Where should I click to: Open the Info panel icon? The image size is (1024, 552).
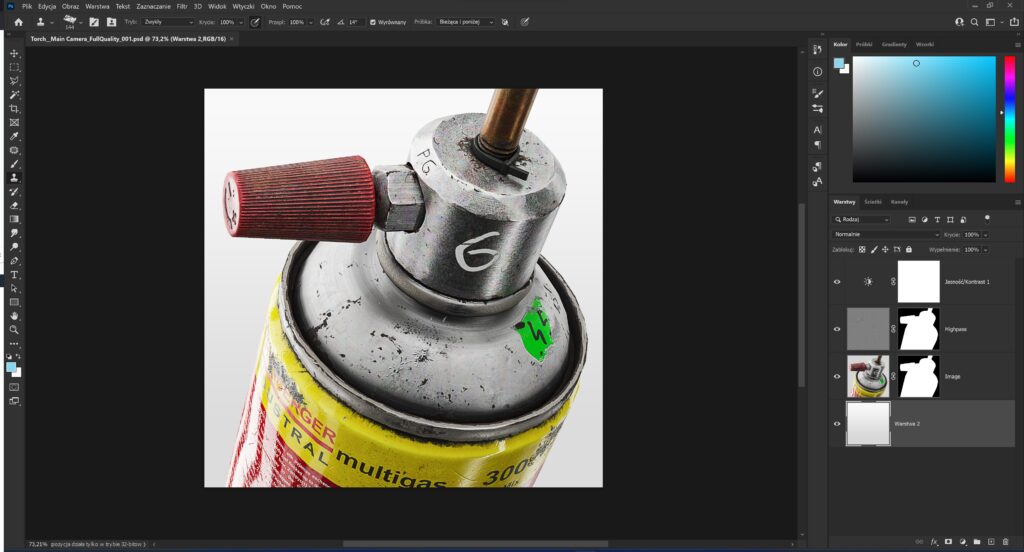[817, 72]
